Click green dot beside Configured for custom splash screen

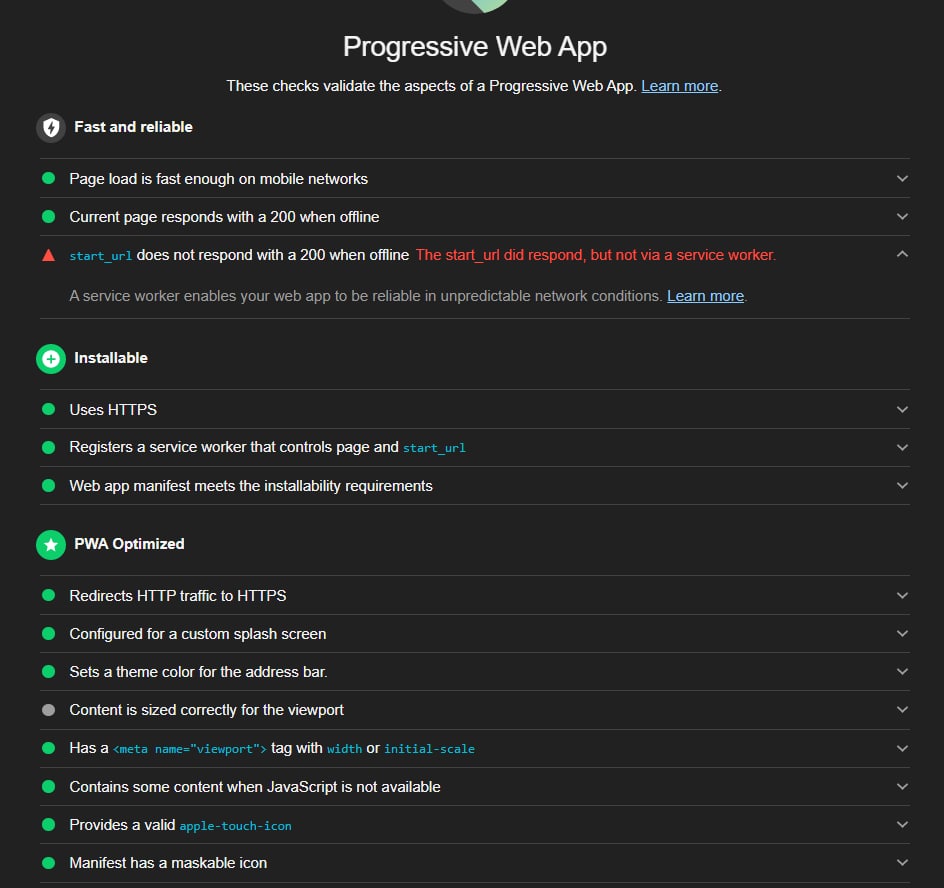49,633
